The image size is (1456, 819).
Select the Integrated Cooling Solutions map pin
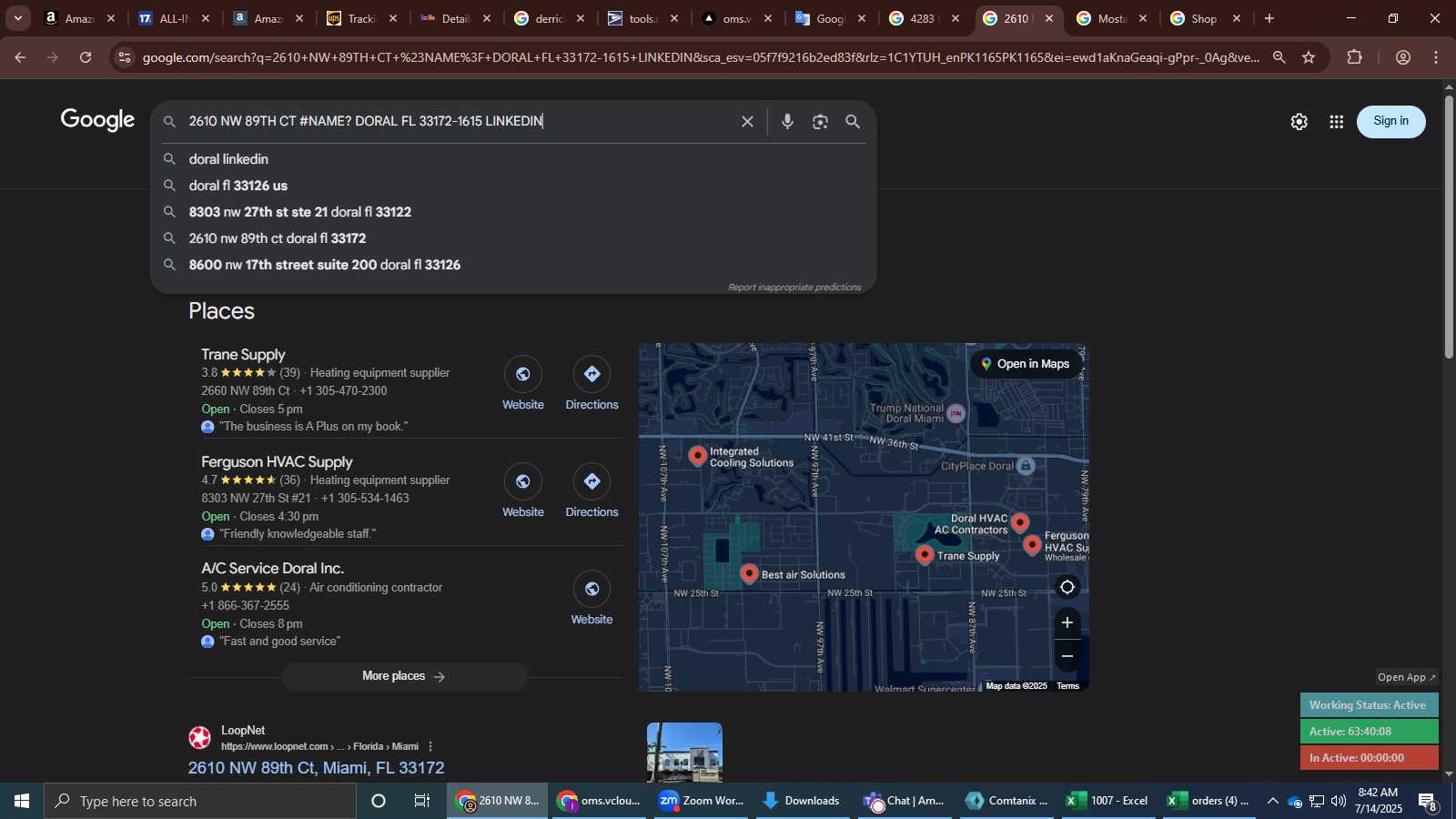(698, 455)
